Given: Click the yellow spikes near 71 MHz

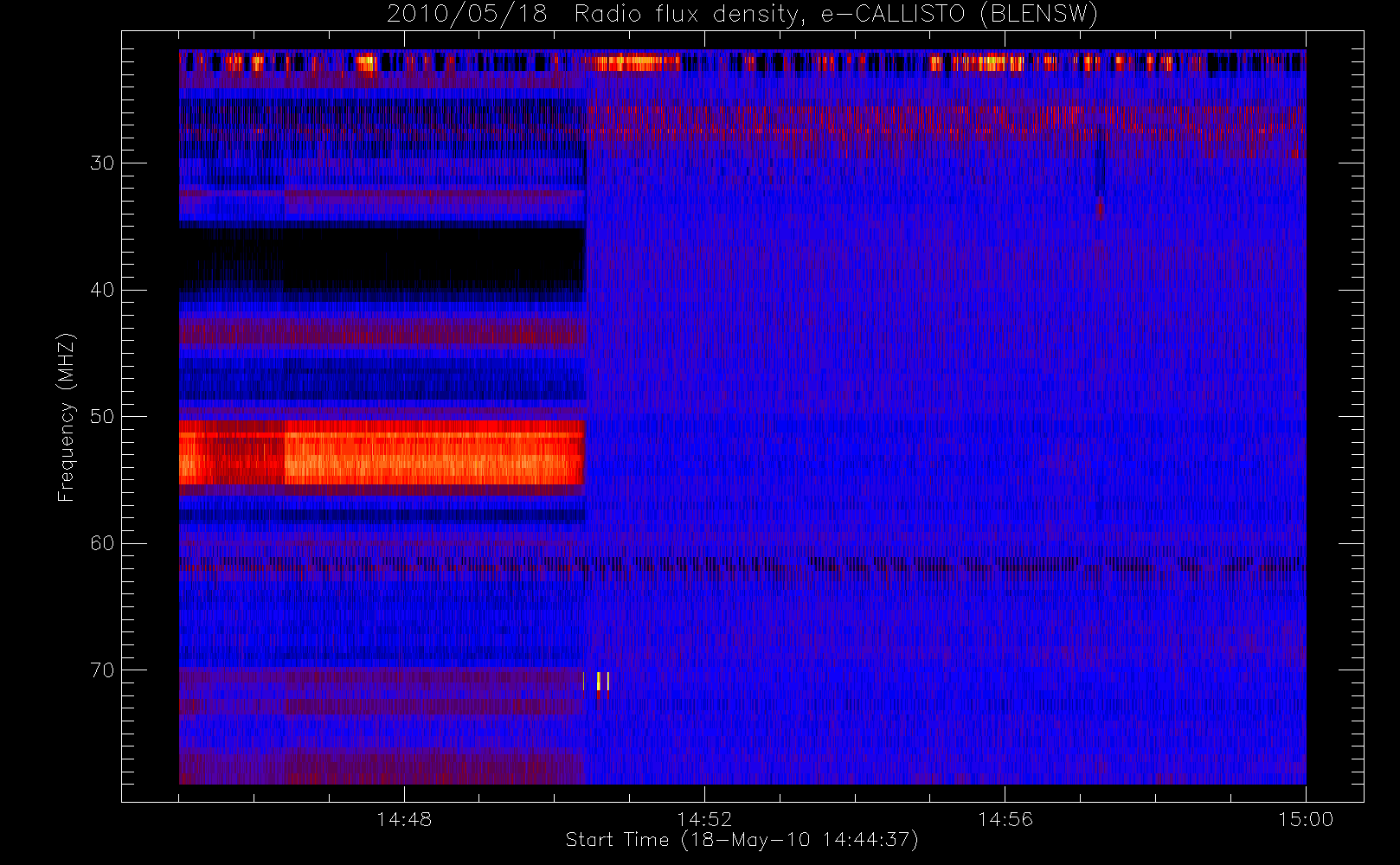Looking at the screenshot, I should point(596,682).
